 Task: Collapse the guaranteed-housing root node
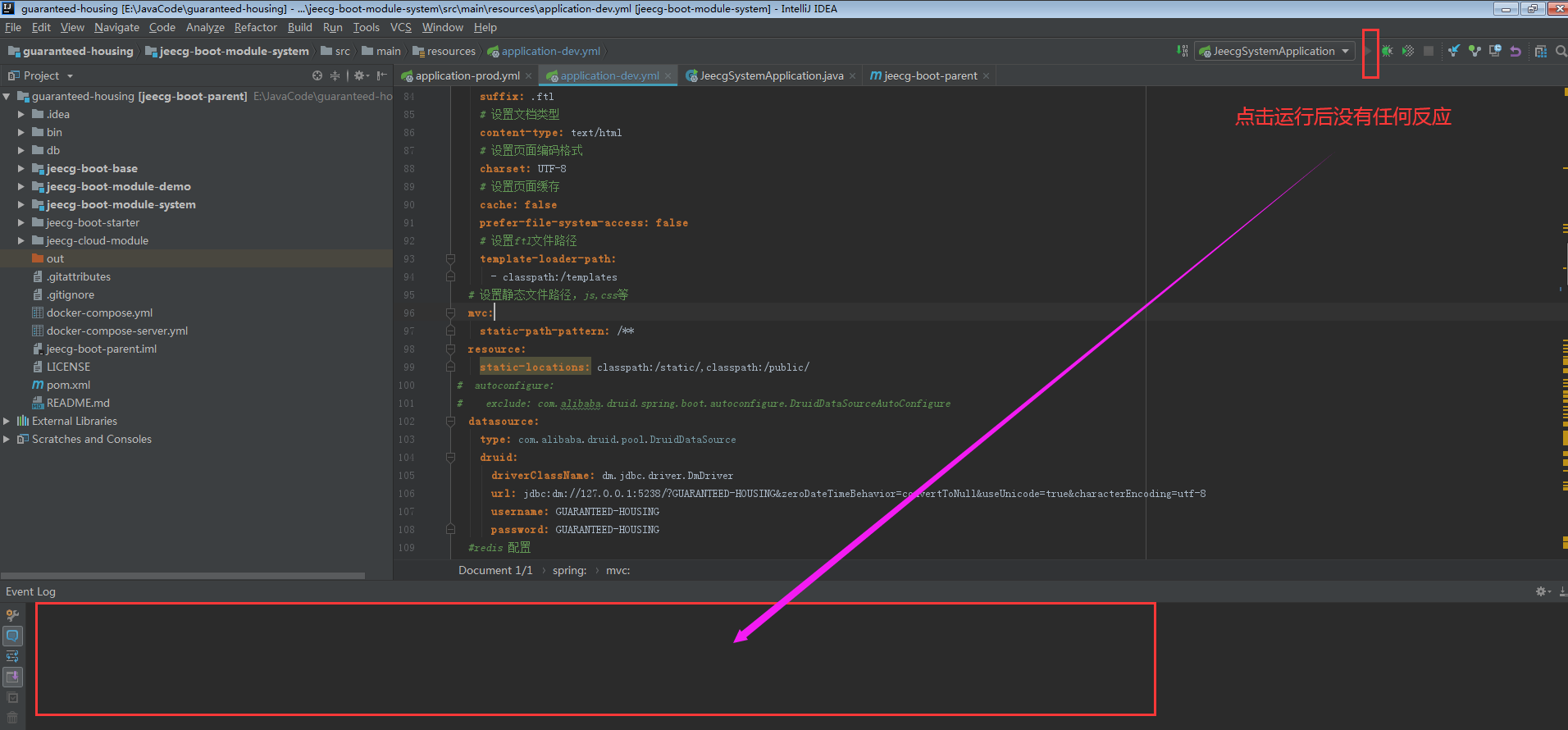coord(7,96)
